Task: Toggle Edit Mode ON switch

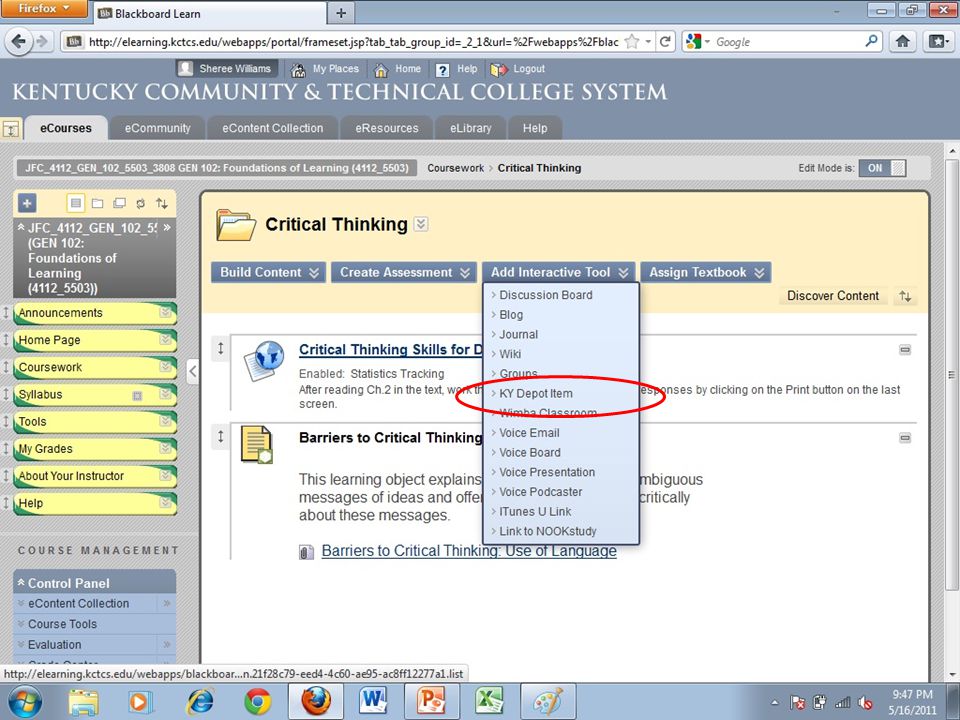Action: click(882, 168)
